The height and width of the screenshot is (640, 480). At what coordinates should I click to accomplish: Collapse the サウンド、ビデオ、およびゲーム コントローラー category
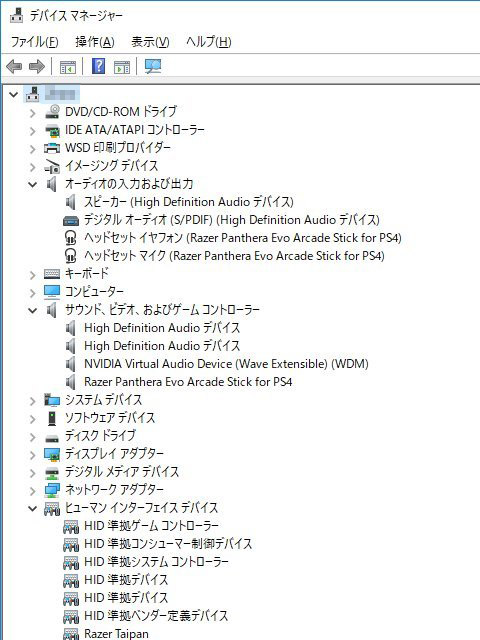tap(32, 311)
